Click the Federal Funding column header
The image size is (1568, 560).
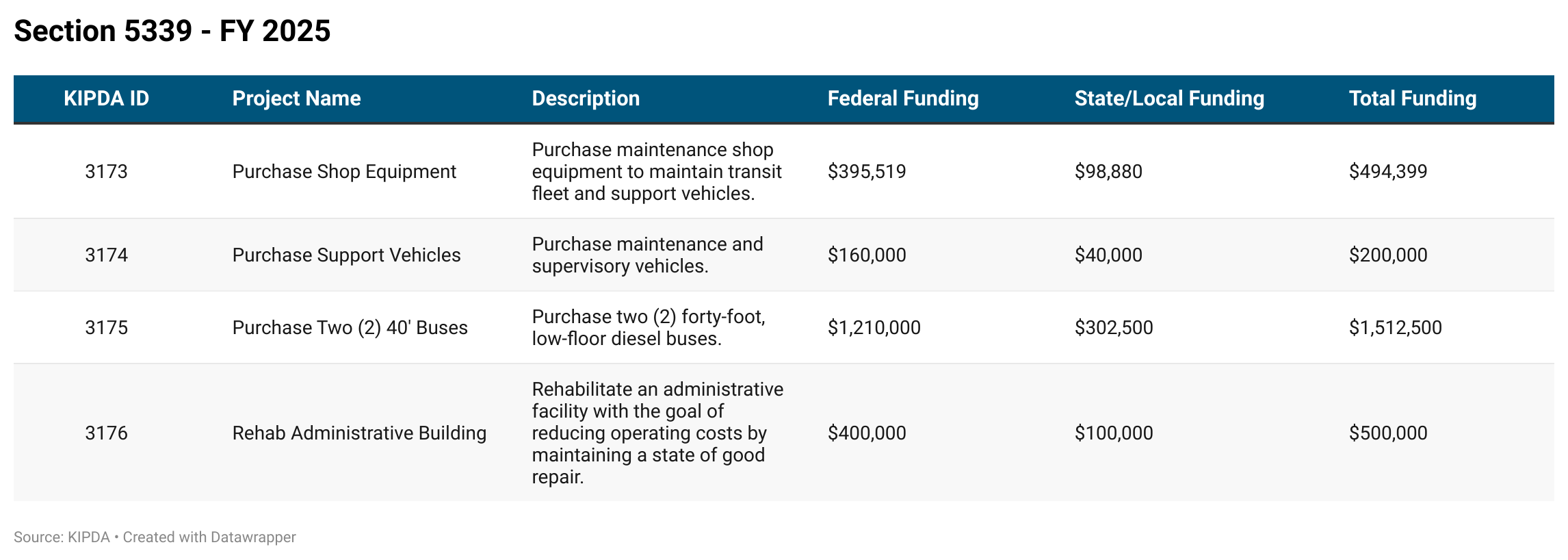[903, 99]
